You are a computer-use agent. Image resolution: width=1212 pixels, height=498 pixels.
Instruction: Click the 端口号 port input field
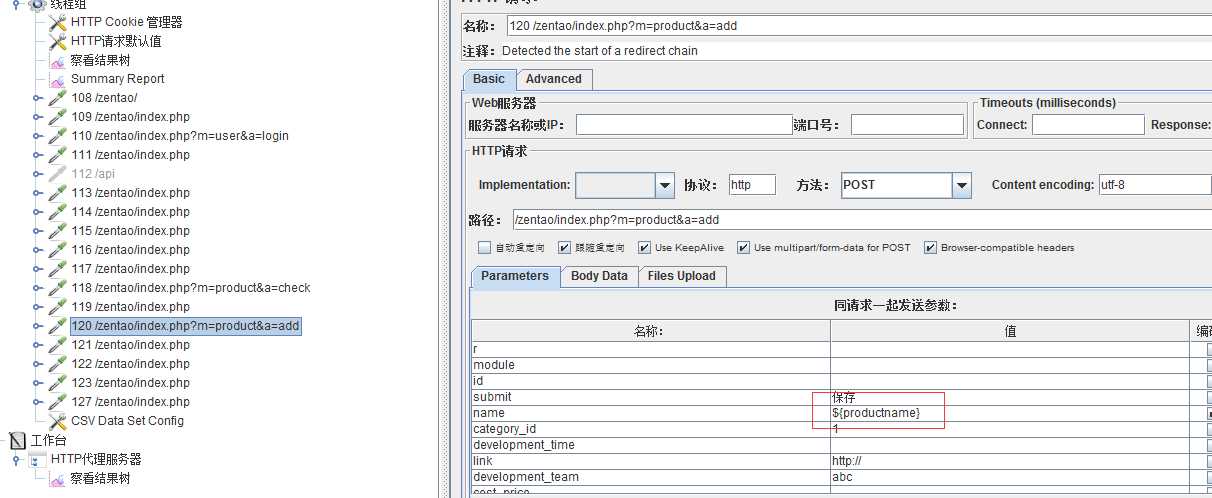coord(907,125)
